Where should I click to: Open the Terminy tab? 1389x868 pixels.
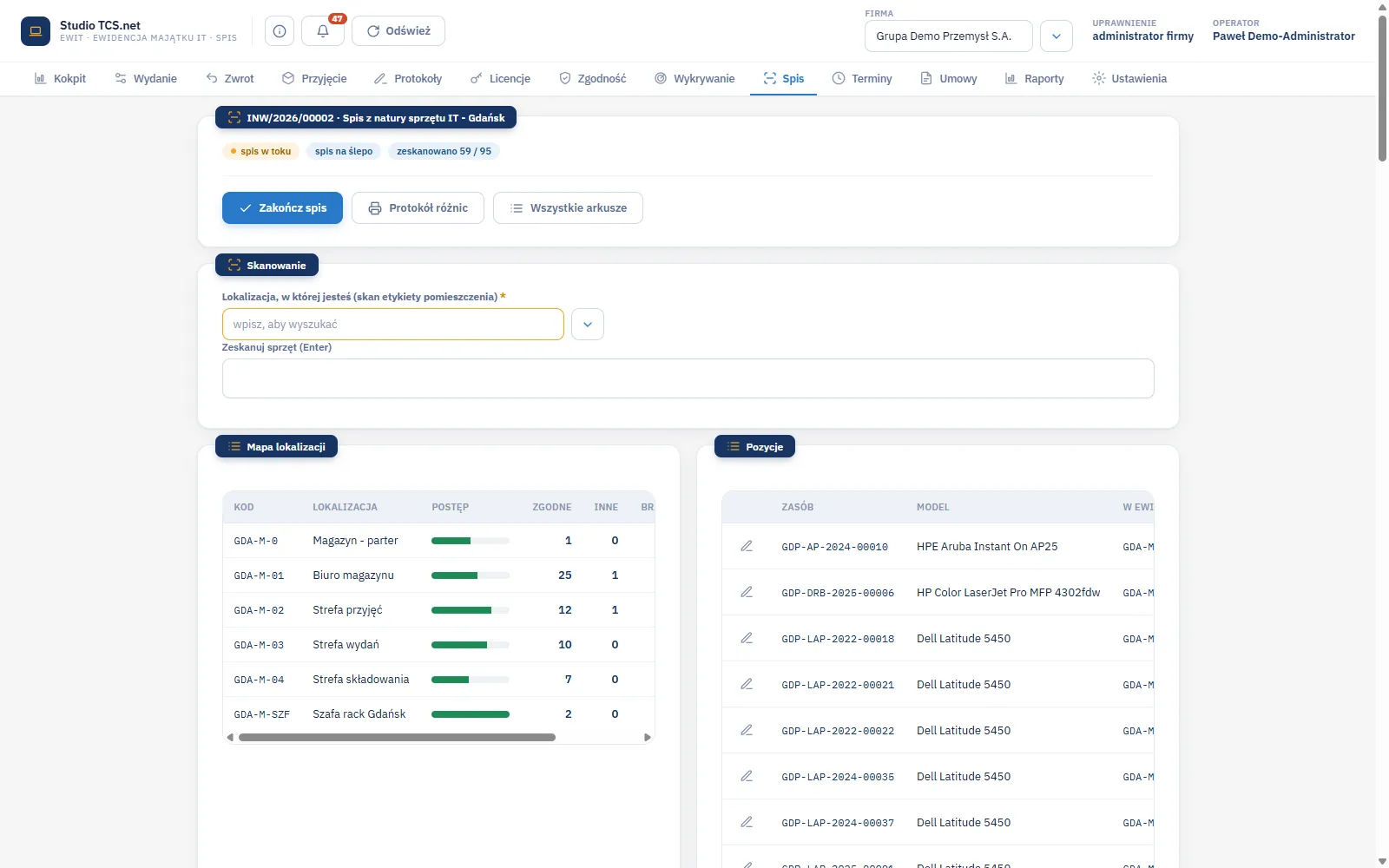862,79
